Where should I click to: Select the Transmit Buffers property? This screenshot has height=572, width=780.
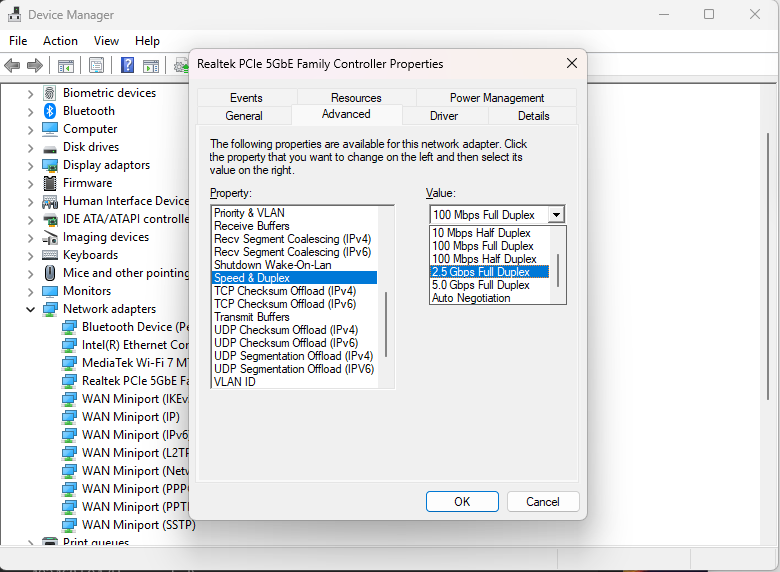coord(294,317)
